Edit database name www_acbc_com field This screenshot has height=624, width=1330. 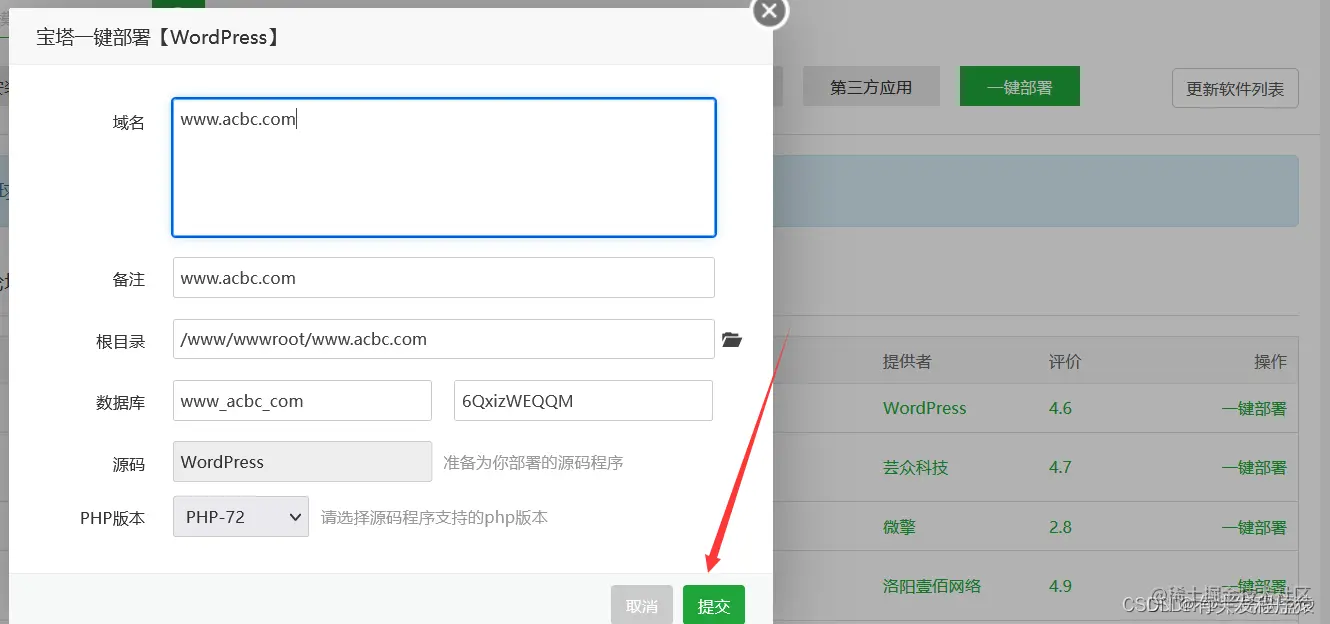(302, 401)
